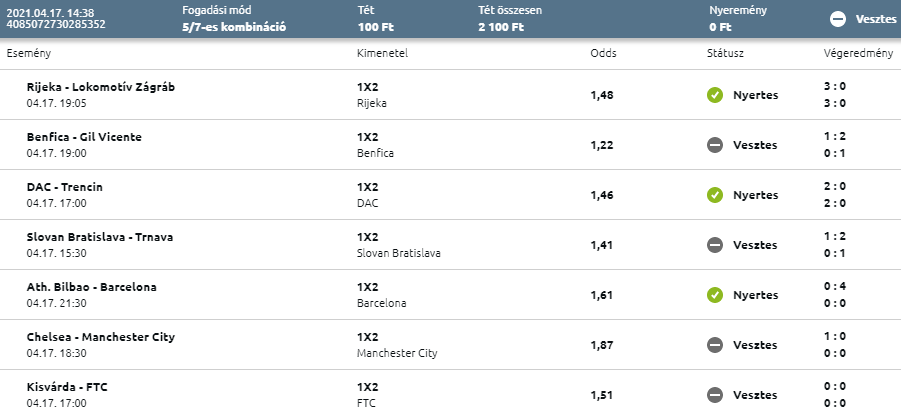
Task: Click the Státusz column header
Action: [724, 52]
